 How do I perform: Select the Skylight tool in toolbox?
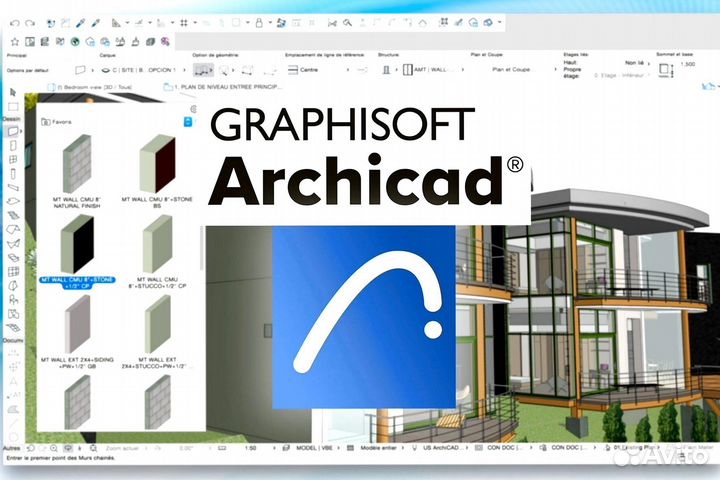coord(13,257)
